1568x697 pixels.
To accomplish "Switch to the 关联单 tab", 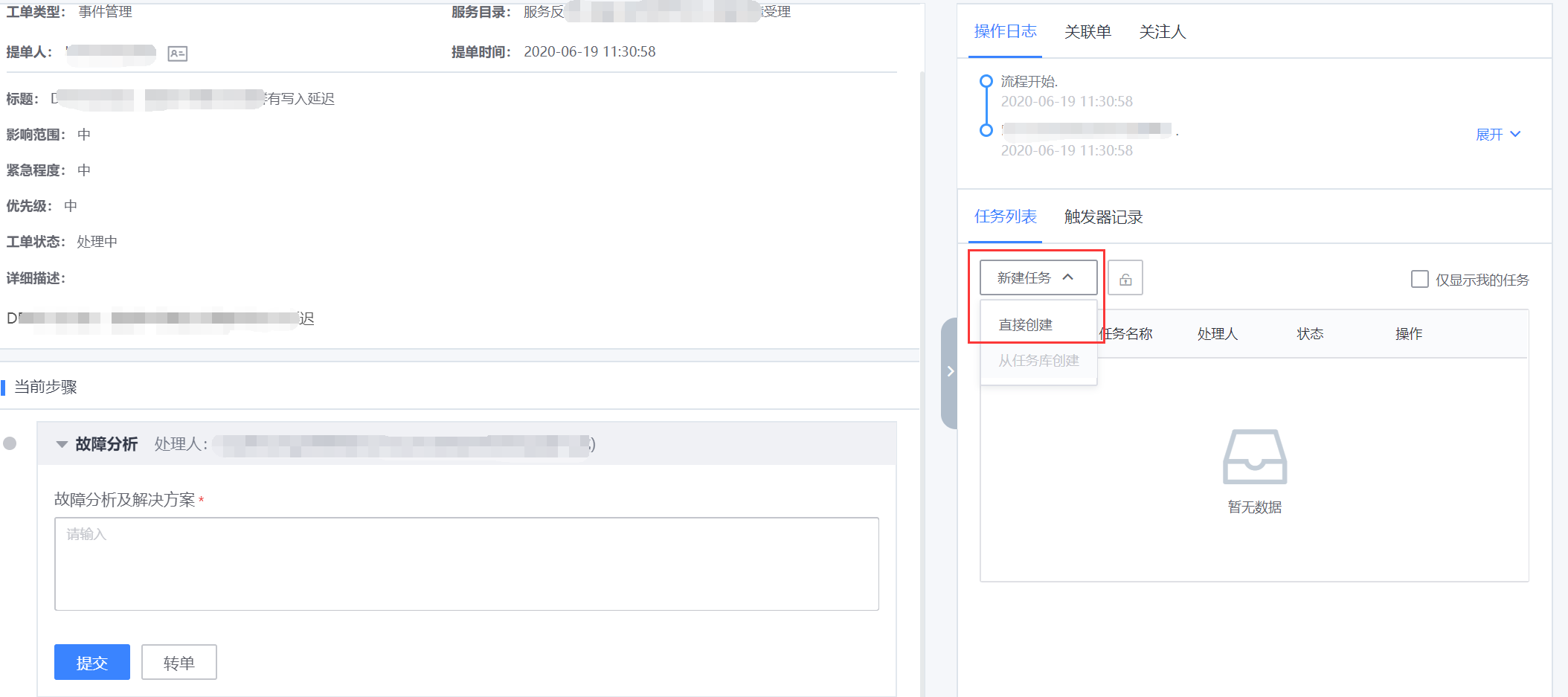I will [x=1087, y=32].
